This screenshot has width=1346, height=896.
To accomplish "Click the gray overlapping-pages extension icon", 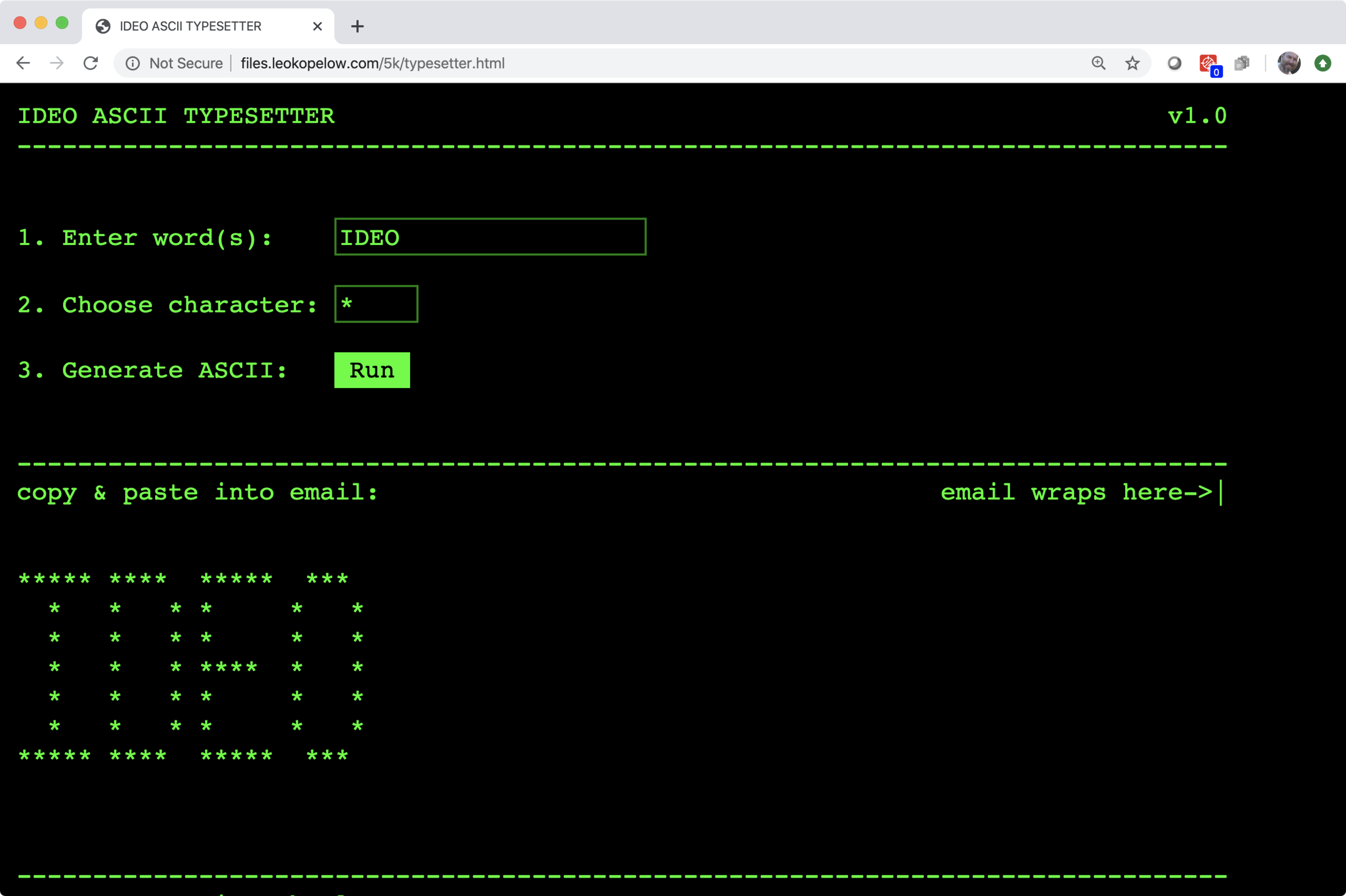I will pyautogui.click(x=1242, y=63).
